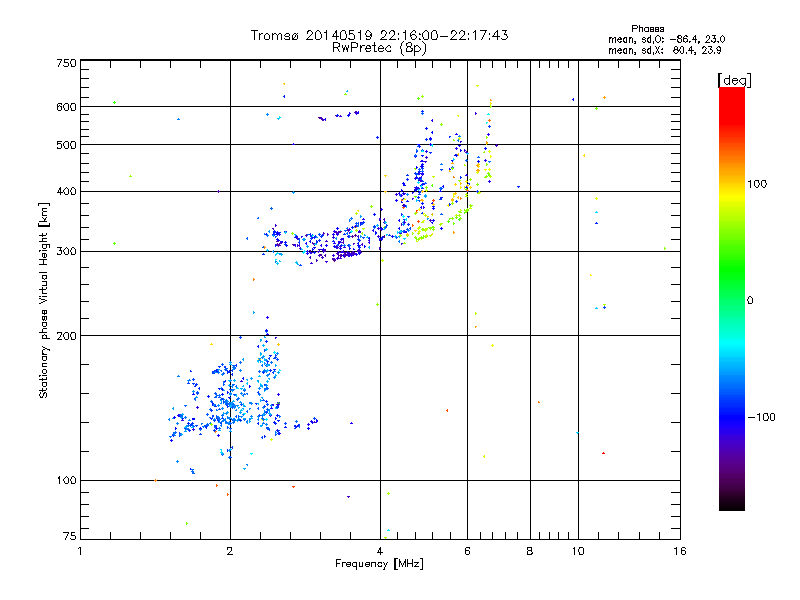Click the 'Stationary phase Virtual Height [km]' y-axis label
The image size is (800, 600).
[43, 300]
